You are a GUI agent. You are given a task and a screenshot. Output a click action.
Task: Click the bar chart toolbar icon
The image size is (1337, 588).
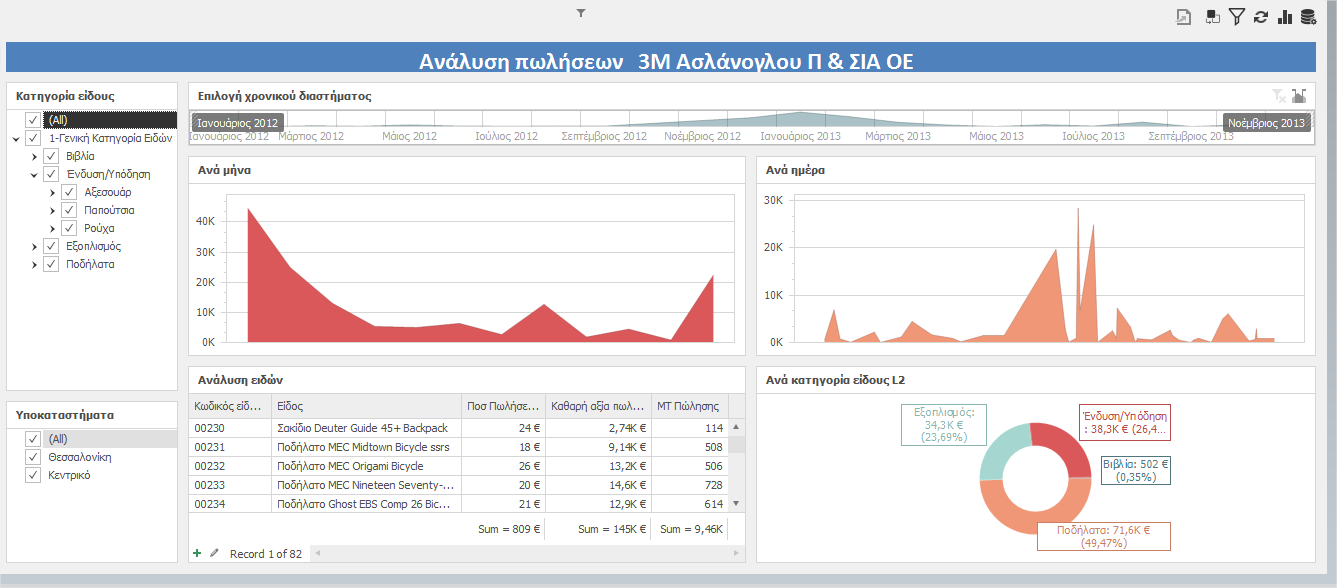(1285, 16)
